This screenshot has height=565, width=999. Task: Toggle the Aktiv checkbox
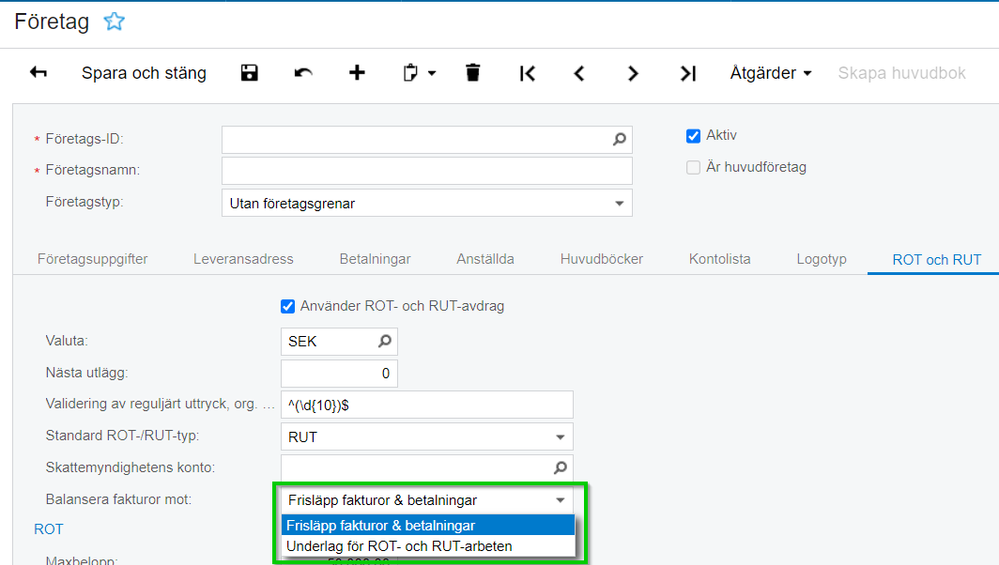click(693, 136)
